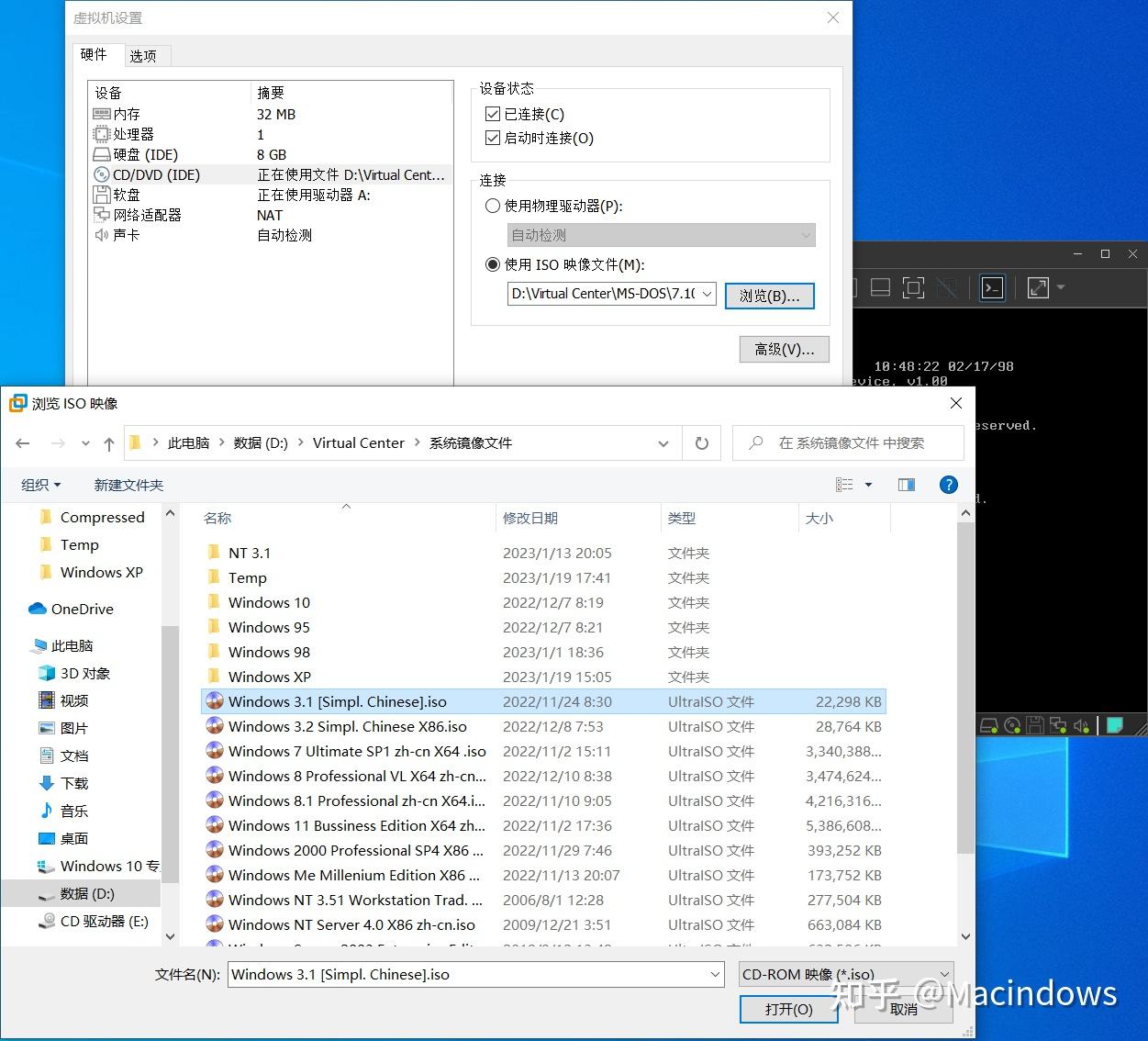
Task: Open the help question mark icon
Action: point(949,485)
